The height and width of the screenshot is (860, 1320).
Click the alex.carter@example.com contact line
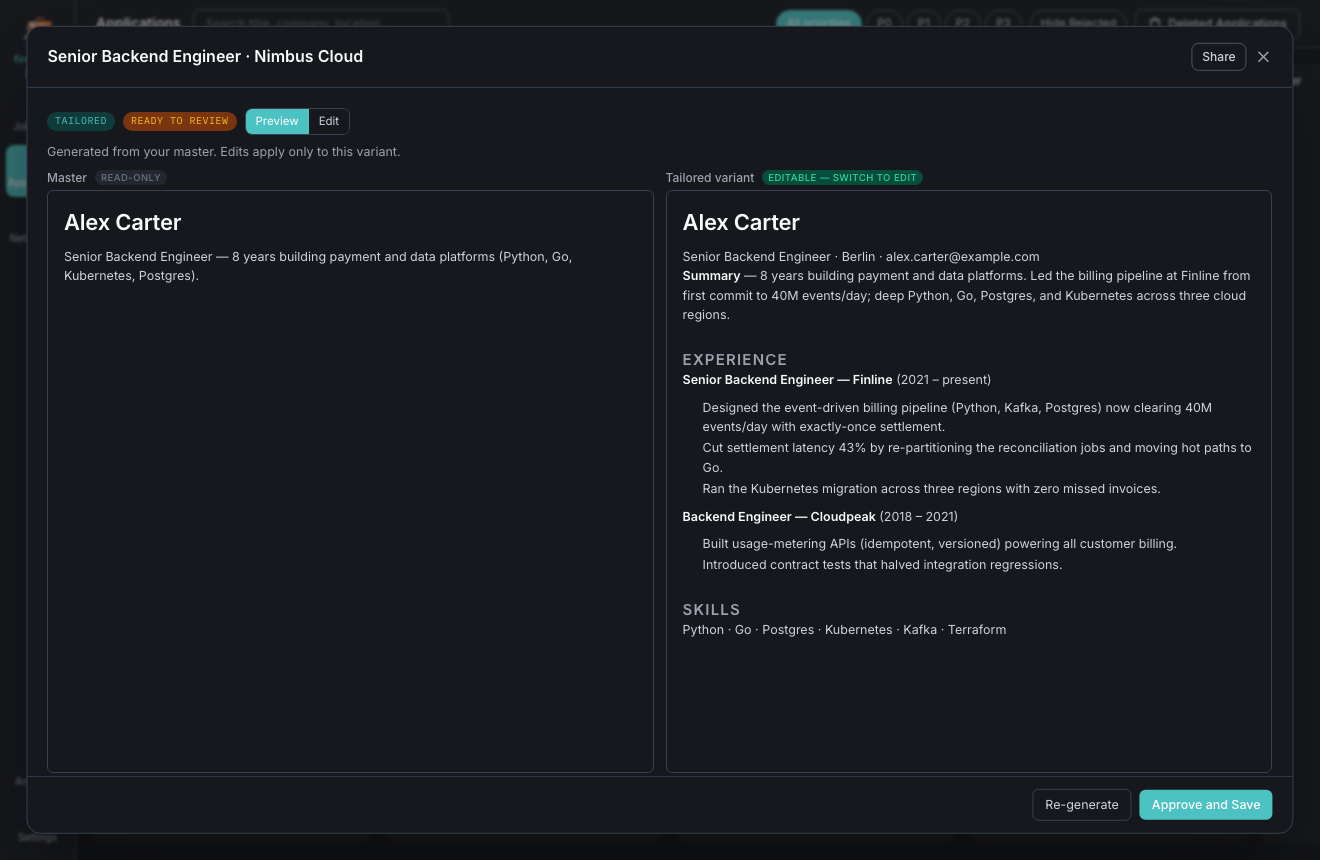861,257
